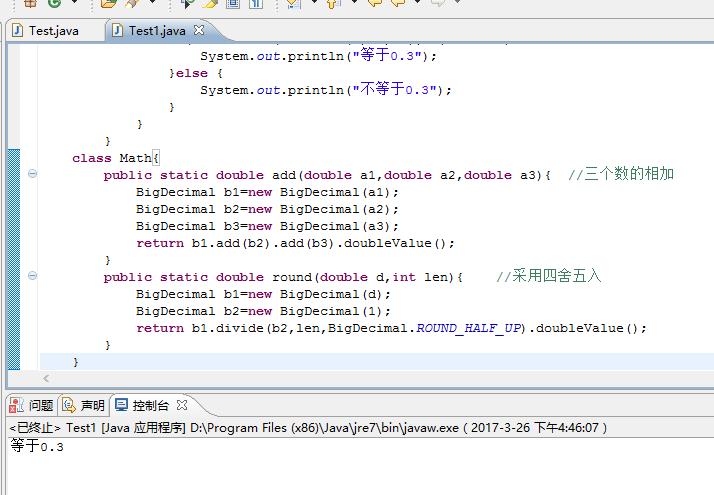Click the console output line 等于0.3
714x495 pixels.
(37, 447)
